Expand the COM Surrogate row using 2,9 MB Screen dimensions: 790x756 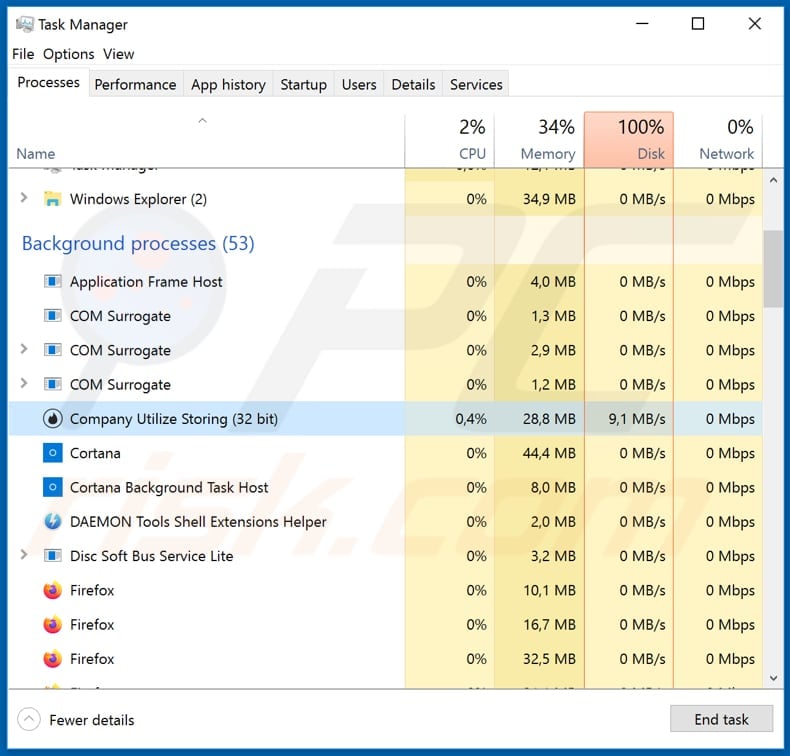(24, 349)
